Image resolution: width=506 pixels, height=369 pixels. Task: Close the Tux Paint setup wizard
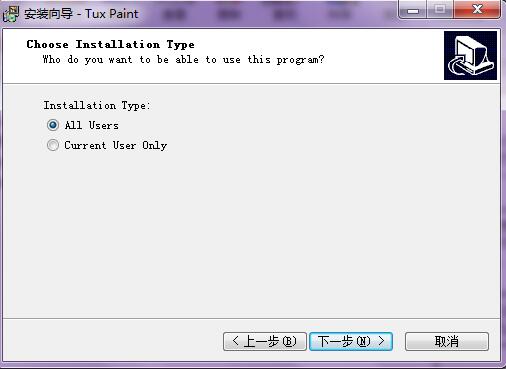[477, 10]
